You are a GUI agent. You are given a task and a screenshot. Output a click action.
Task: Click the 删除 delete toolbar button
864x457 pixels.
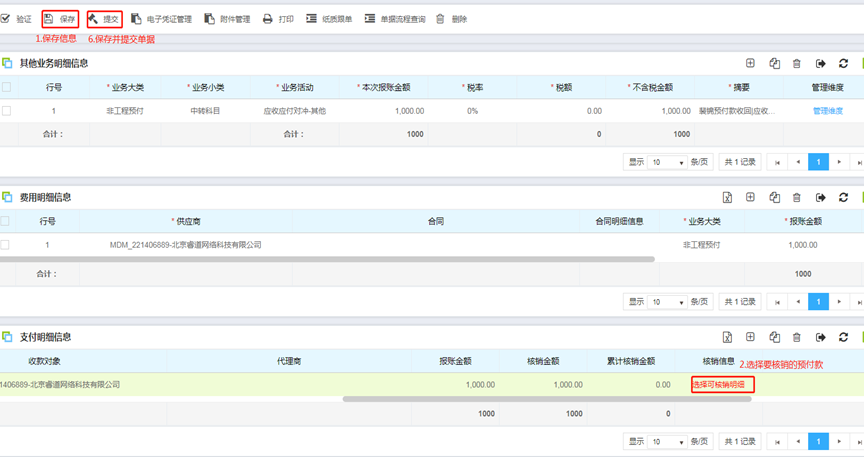(451, 19)
